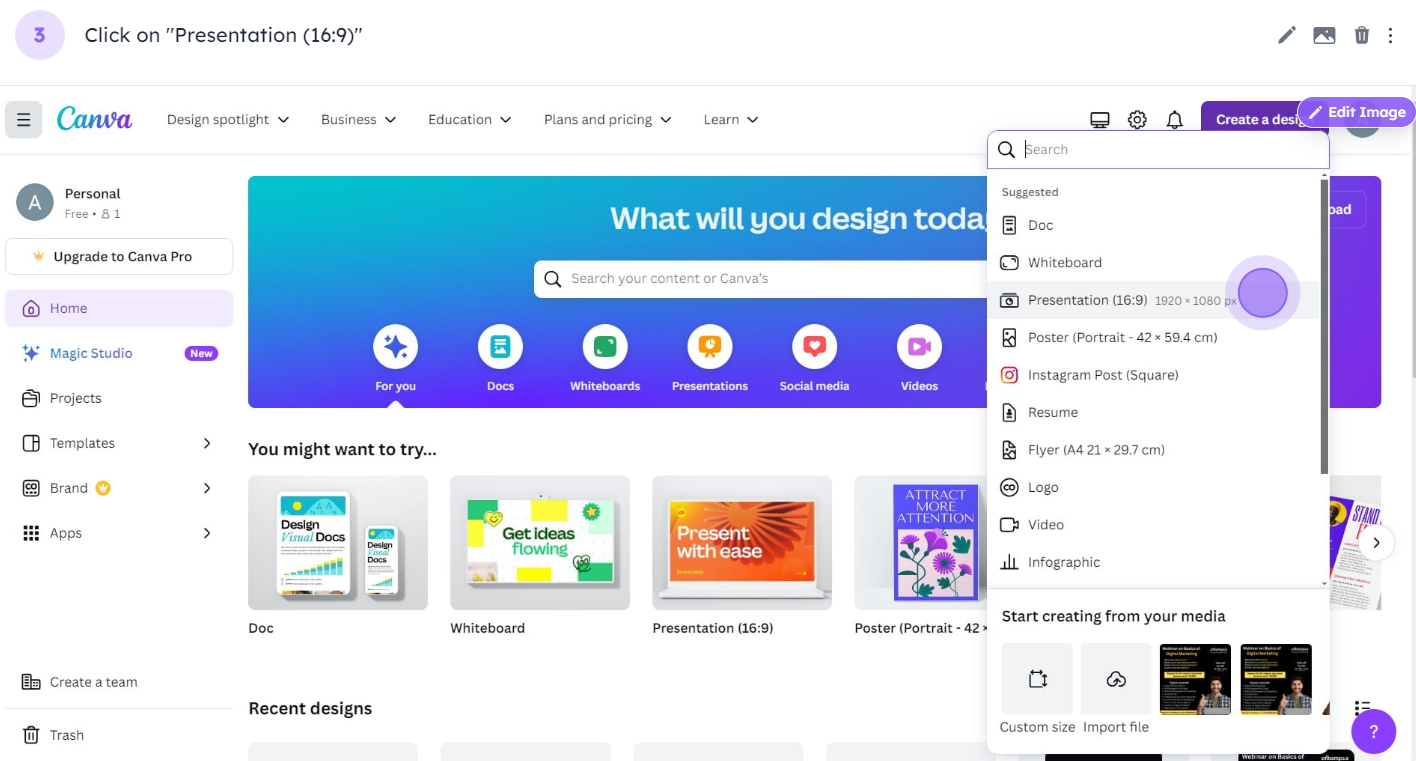The image size is (1416, 761).
Task: Choose Resume from suggested list
Action: pyautogui.click(x=1153, y=412)
